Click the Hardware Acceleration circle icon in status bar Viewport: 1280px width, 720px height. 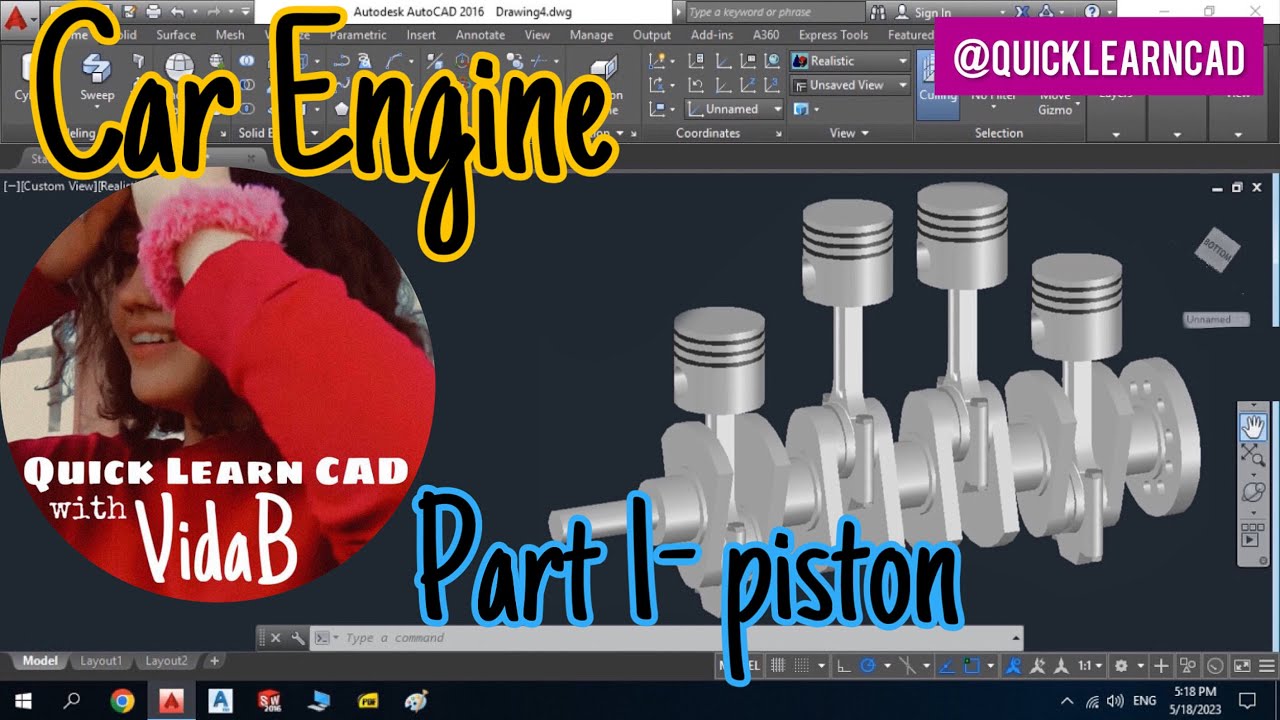tap(1215, 666)
